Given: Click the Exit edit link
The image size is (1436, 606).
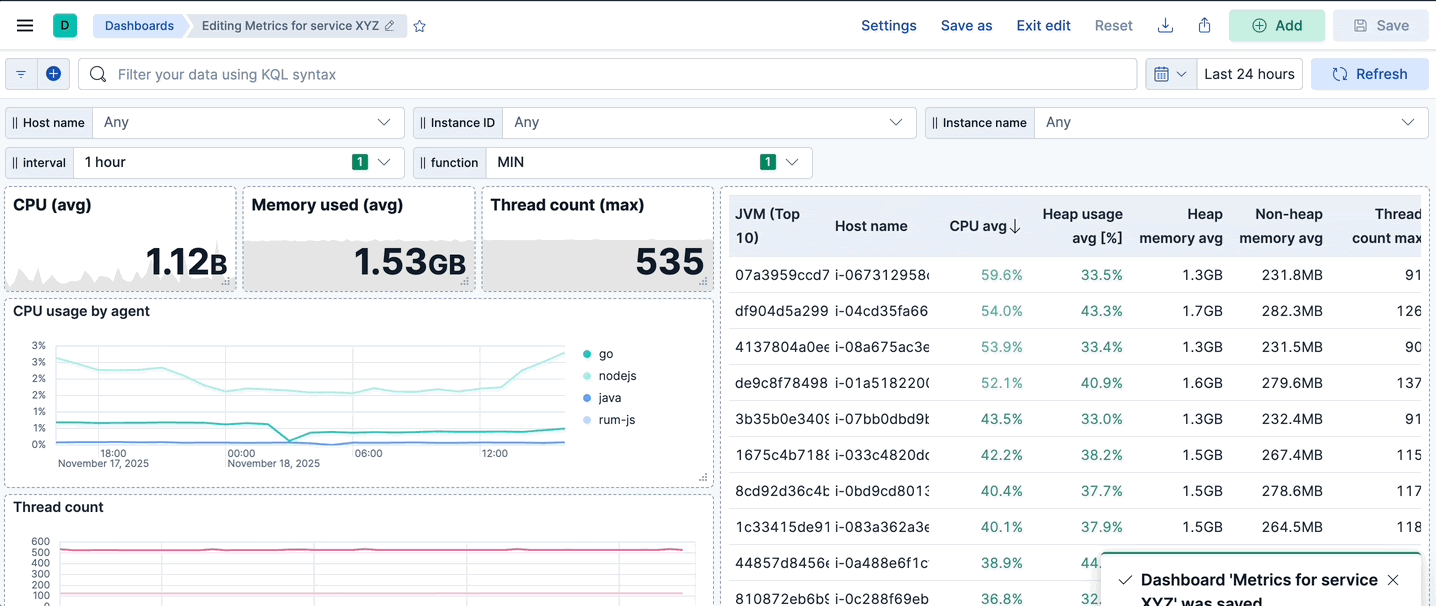Looking at the screenshot, I should click(x=1043, y=26).
